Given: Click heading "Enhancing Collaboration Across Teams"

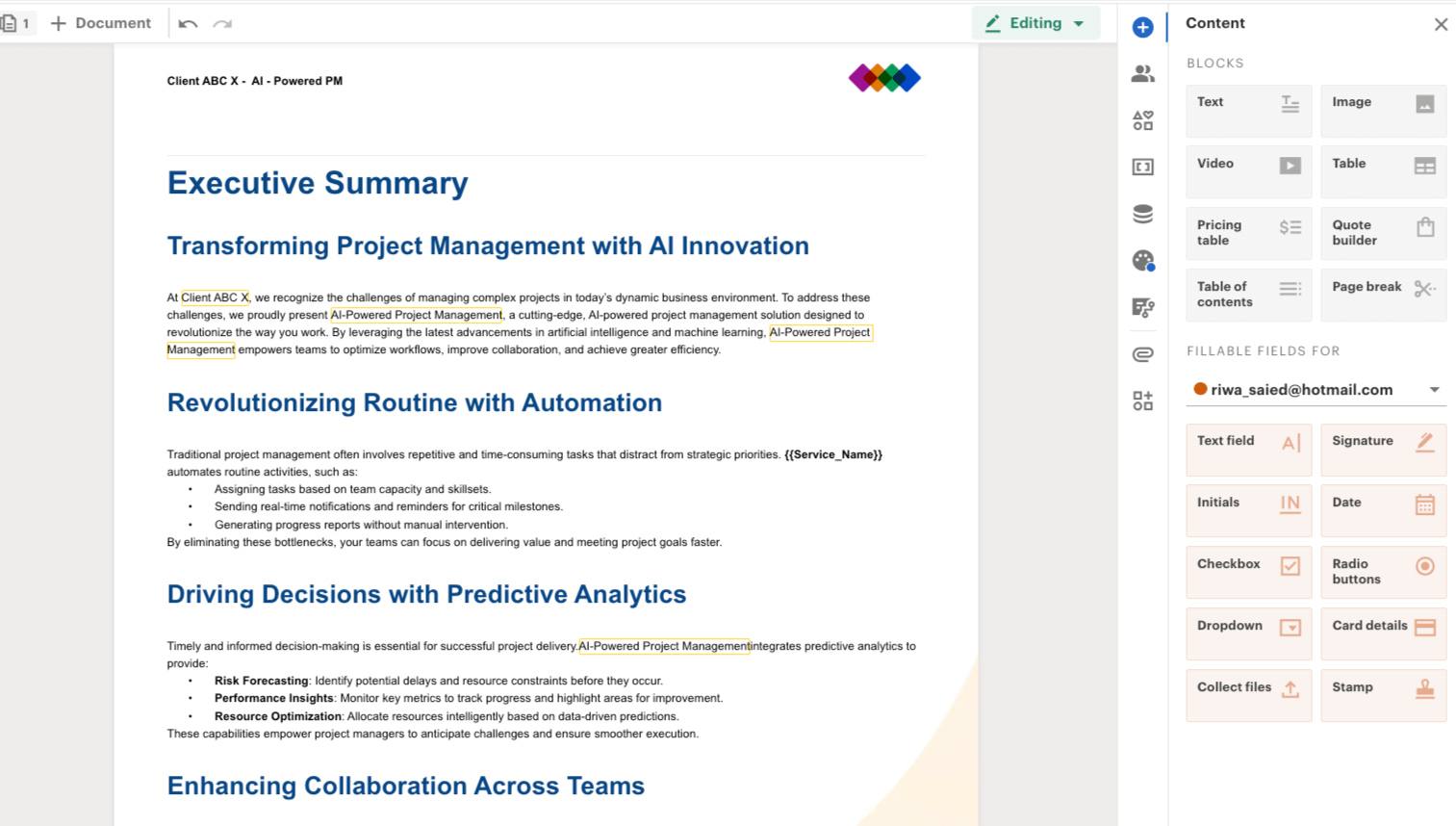Looking at the screenshot, I should point(406,786).
